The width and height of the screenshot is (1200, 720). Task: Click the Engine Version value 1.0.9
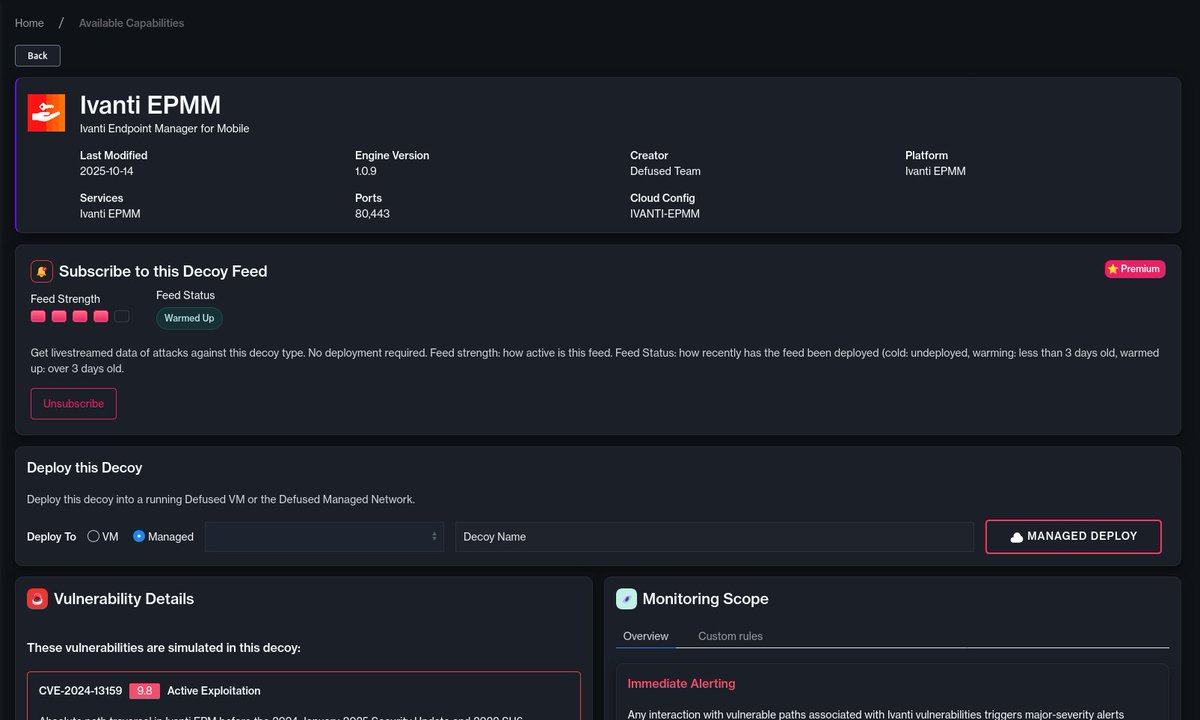[x=366, y=171]
